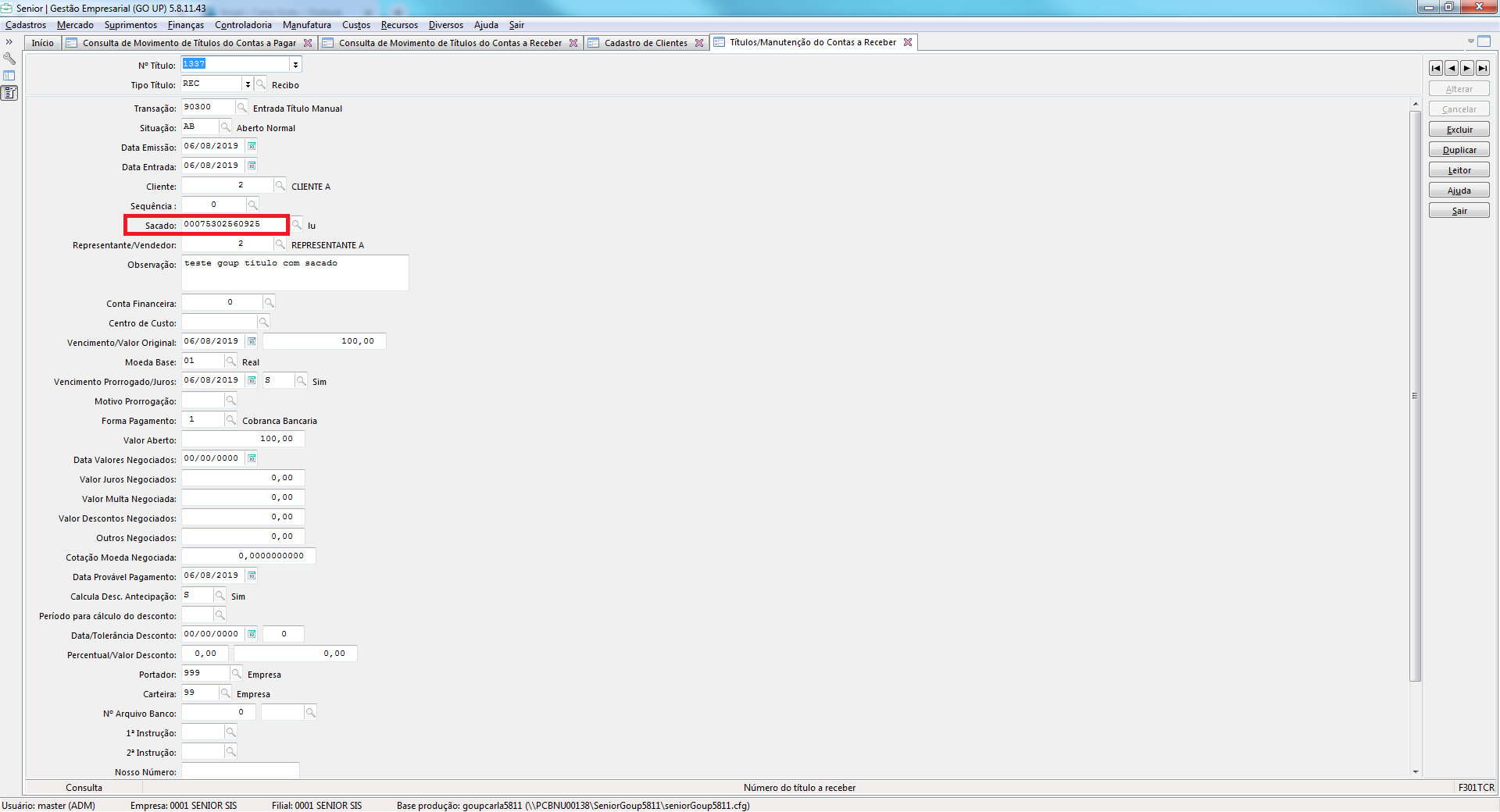Open calendar picker for Data Emissão

(252, 147)
